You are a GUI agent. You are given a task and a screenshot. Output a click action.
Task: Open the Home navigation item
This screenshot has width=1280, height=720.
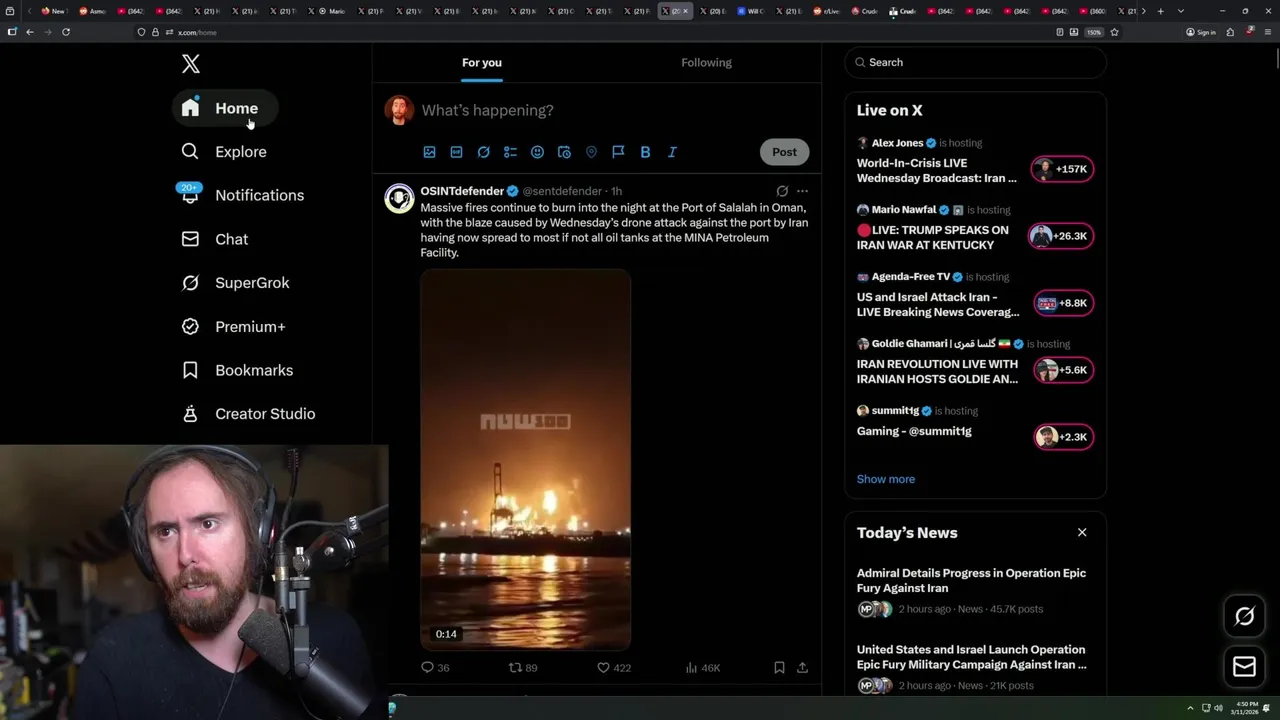pyautogui.click(x=225, y=108)
